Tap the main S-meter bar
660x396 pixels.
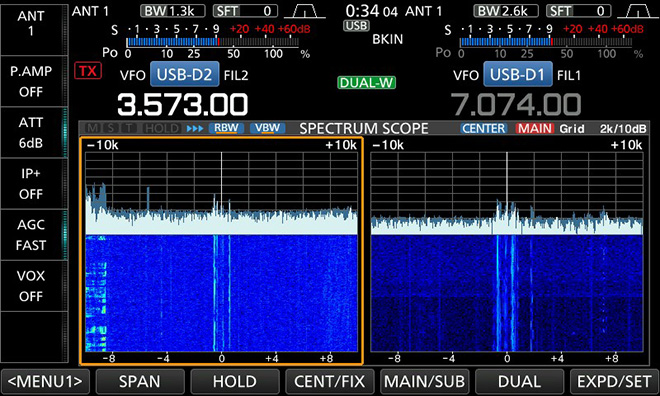click(x=213, y=42)
